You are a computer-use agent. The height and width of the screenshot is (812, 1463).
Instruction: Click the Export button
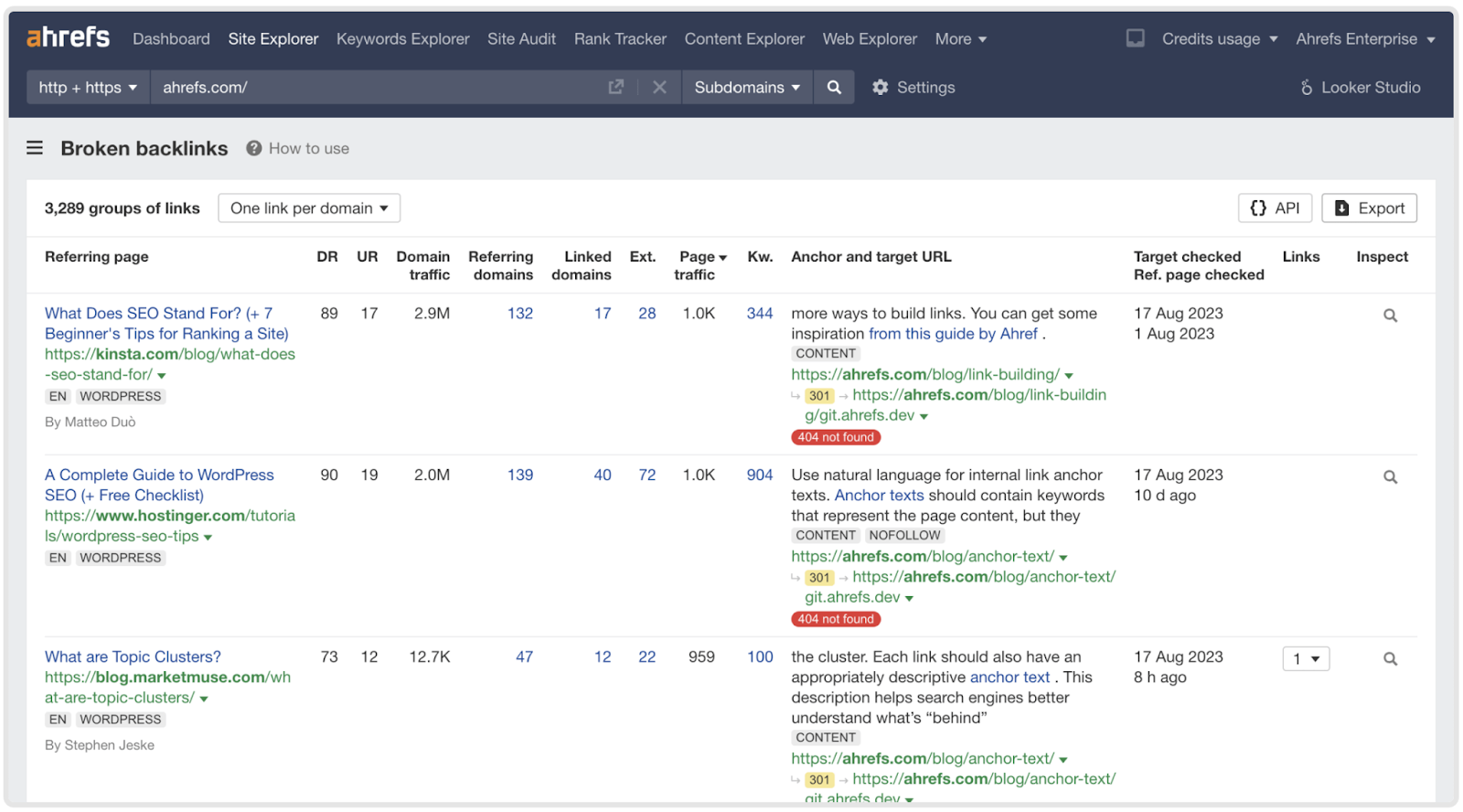tap(1369, 208)
